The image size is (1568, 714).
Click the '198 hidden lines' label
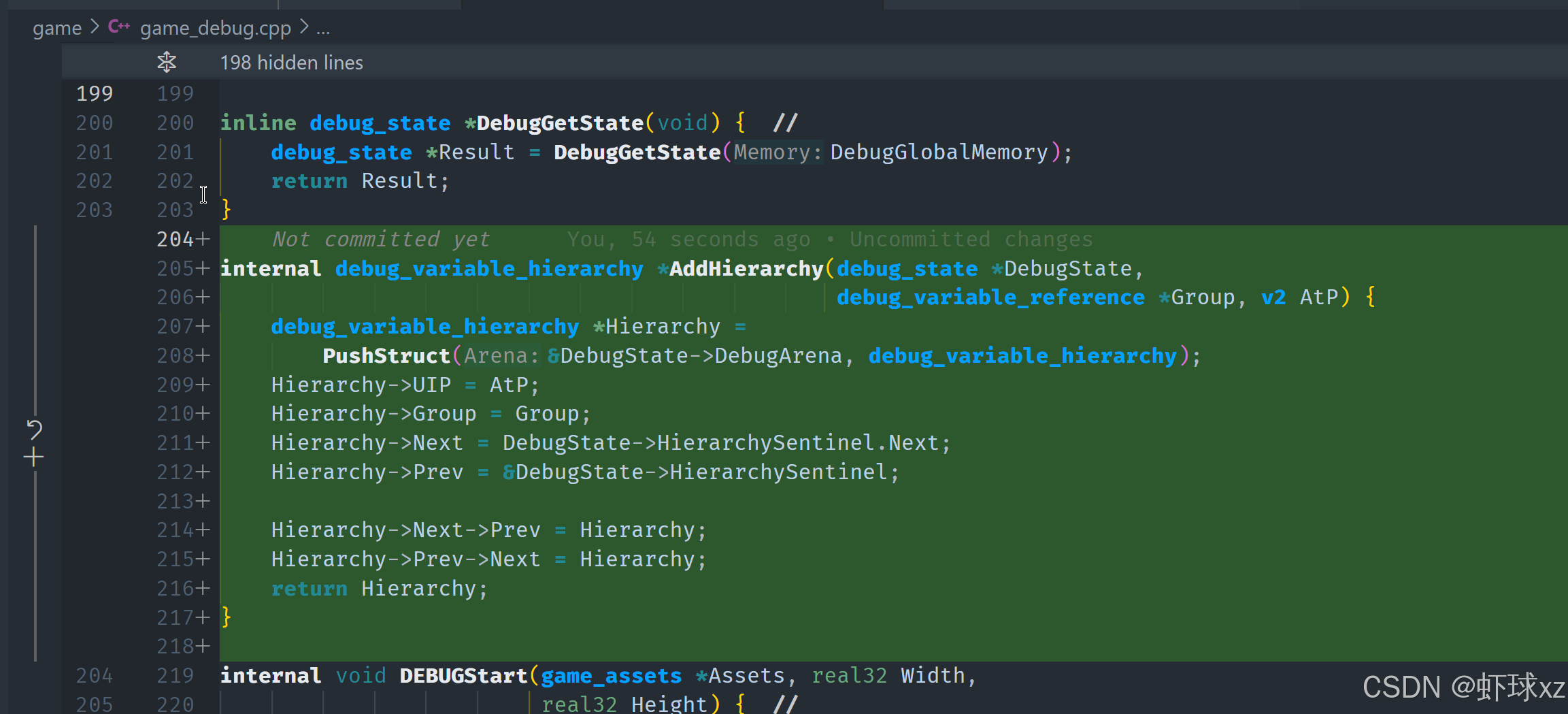[x=291, y=63]
